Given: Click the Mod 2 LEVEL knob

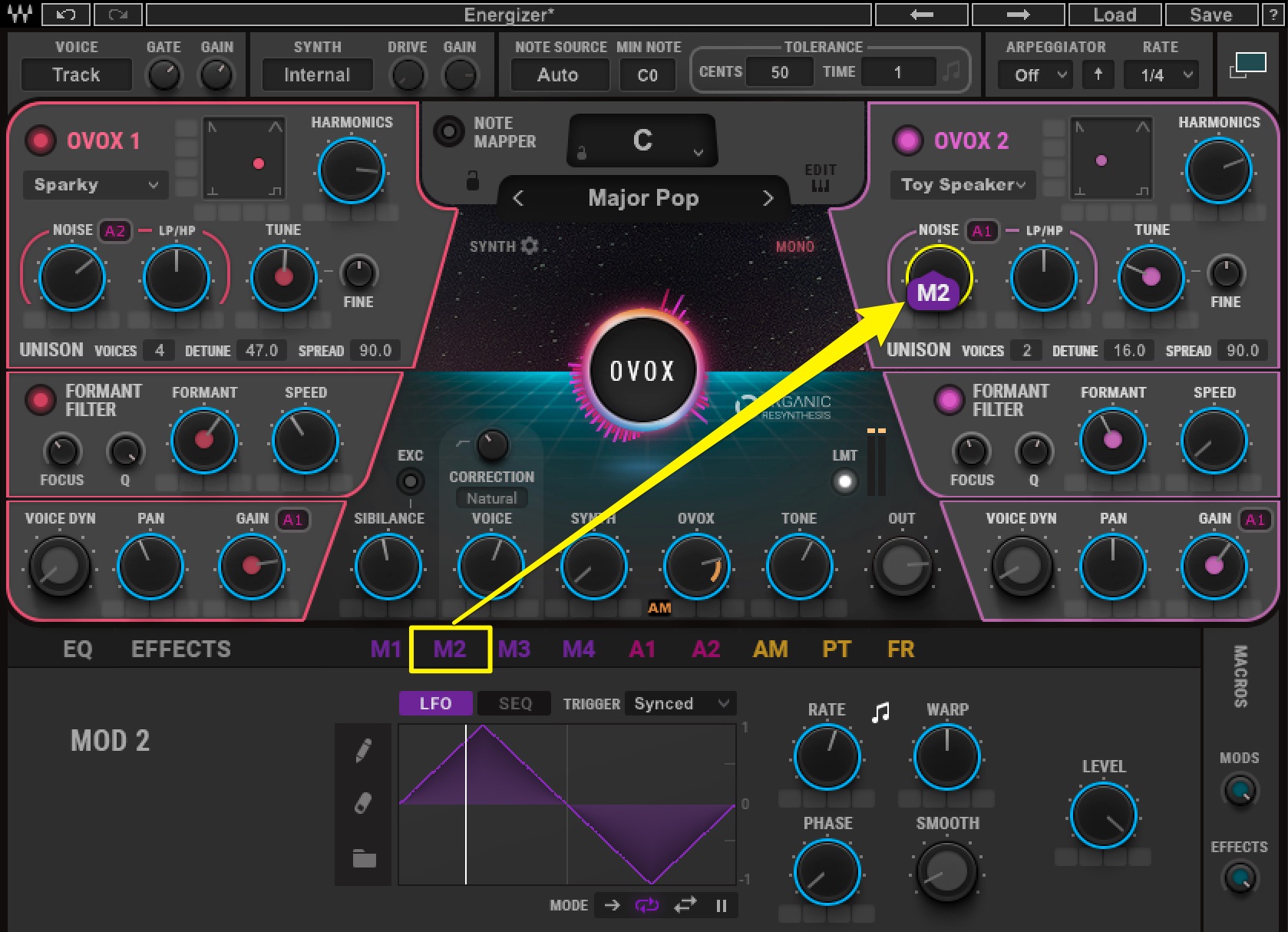Looking at the screenshot, I should pos(1103,815).
